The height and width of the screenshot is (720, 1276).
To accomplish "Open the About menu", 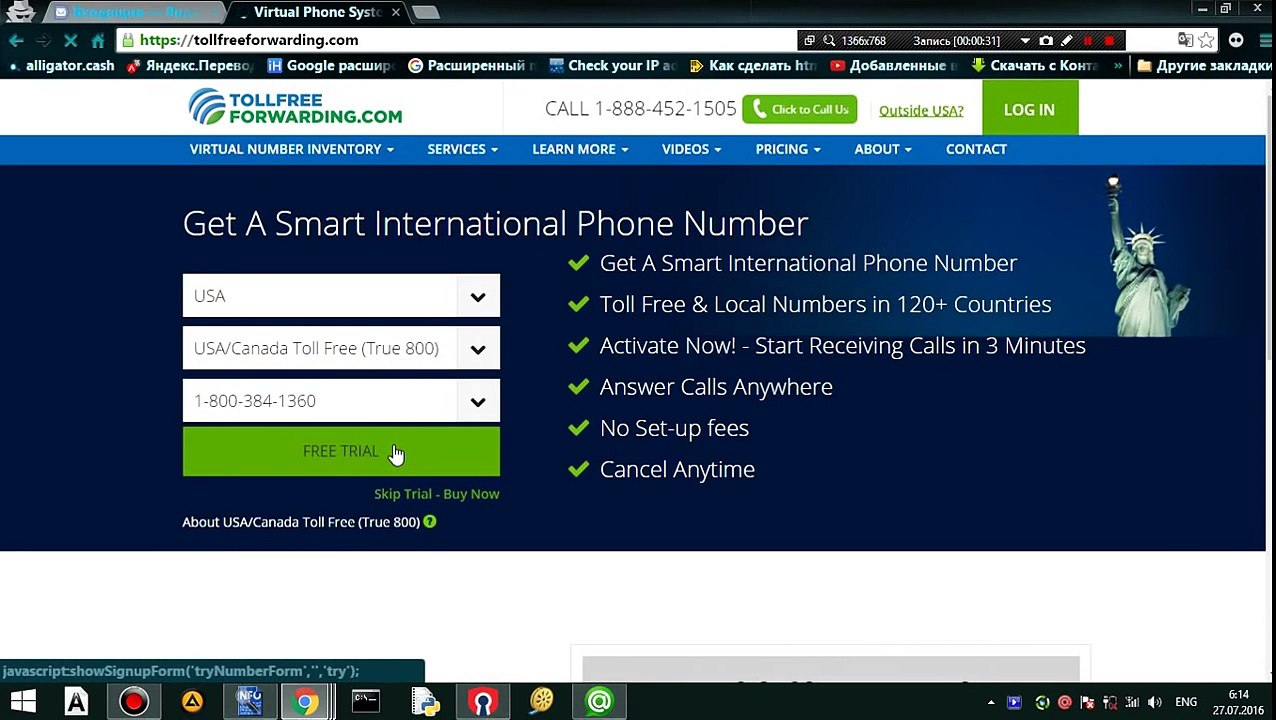I will click(883, 149).
